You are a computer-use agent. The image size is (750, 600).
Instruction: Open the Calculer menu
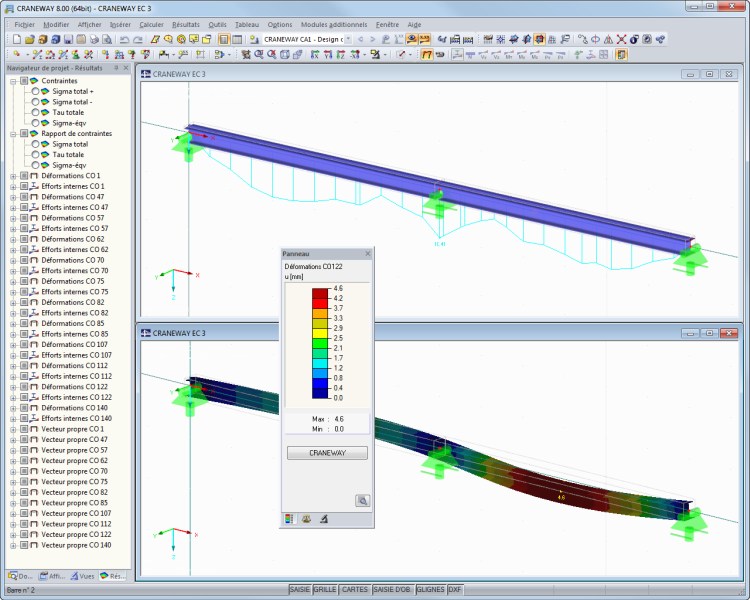[x=151, y=24]
